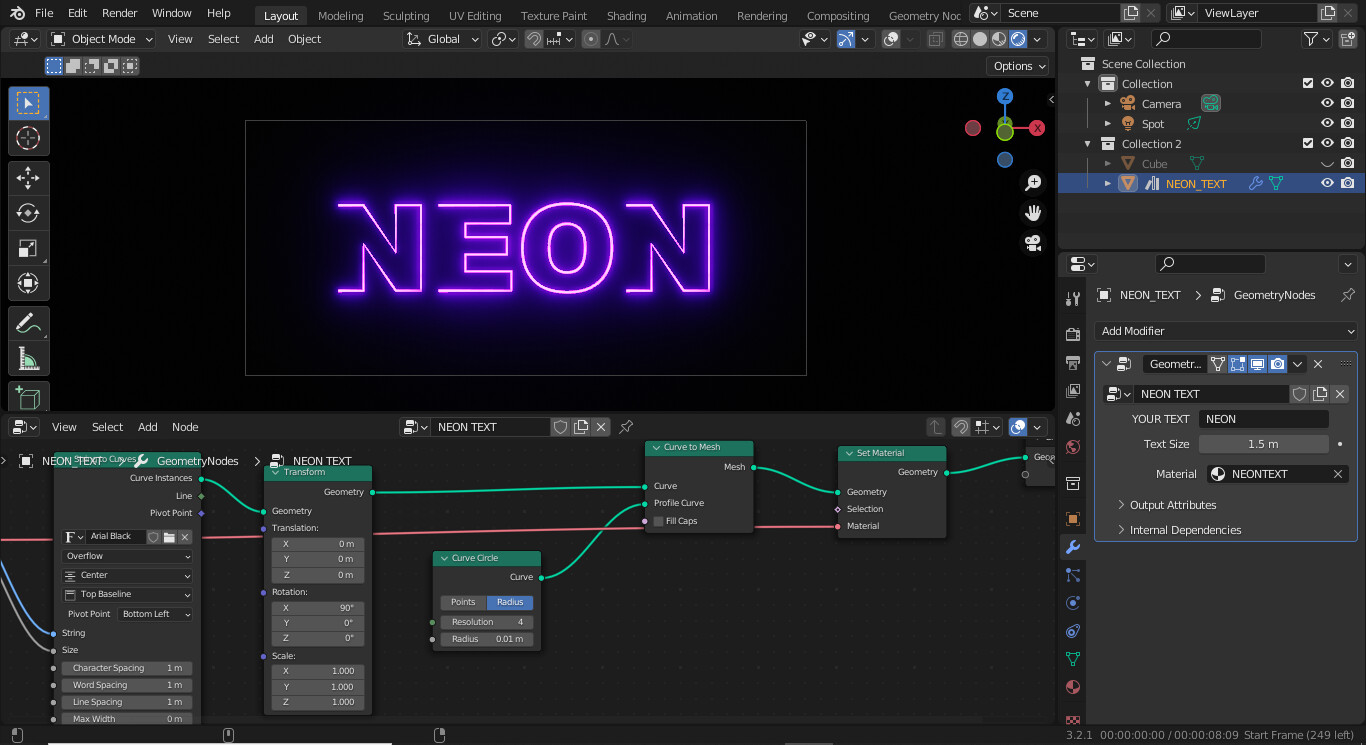Uncheck the Collection 2 checkbox
Screen dimensions: 1366x745
1308,143
